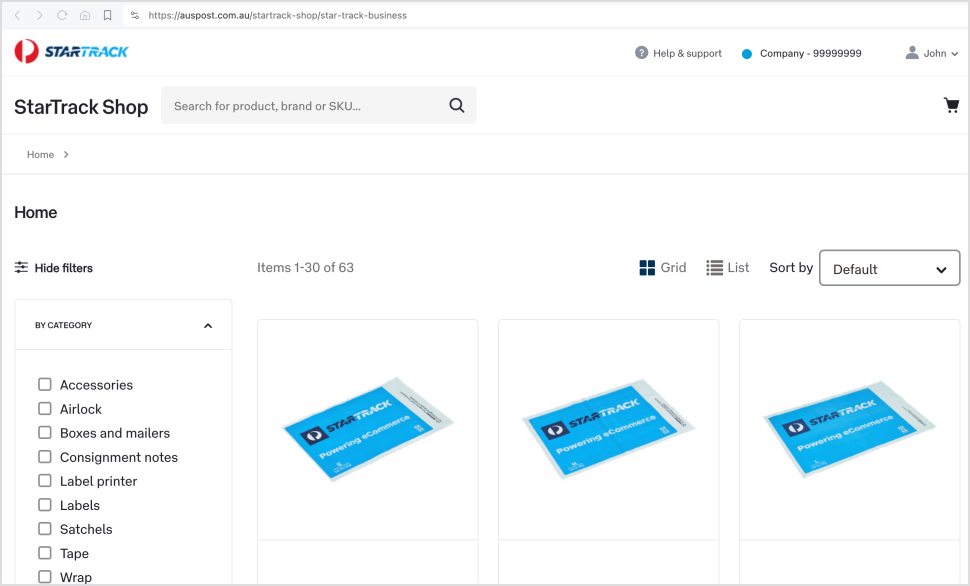Switch to Grid view
Image resolution: width=970 pixels, height=586 pixels.
click(663, 267)
